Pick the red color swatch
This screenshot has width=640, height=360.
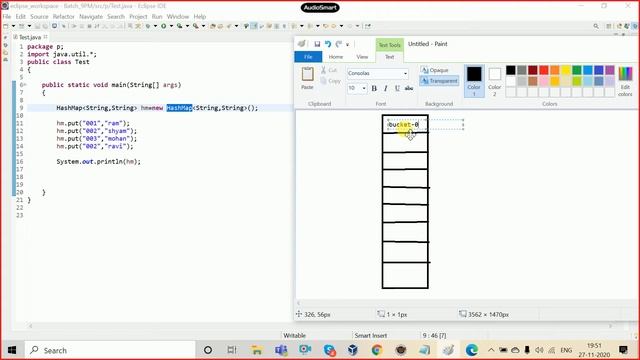click(x=544, y=70)
